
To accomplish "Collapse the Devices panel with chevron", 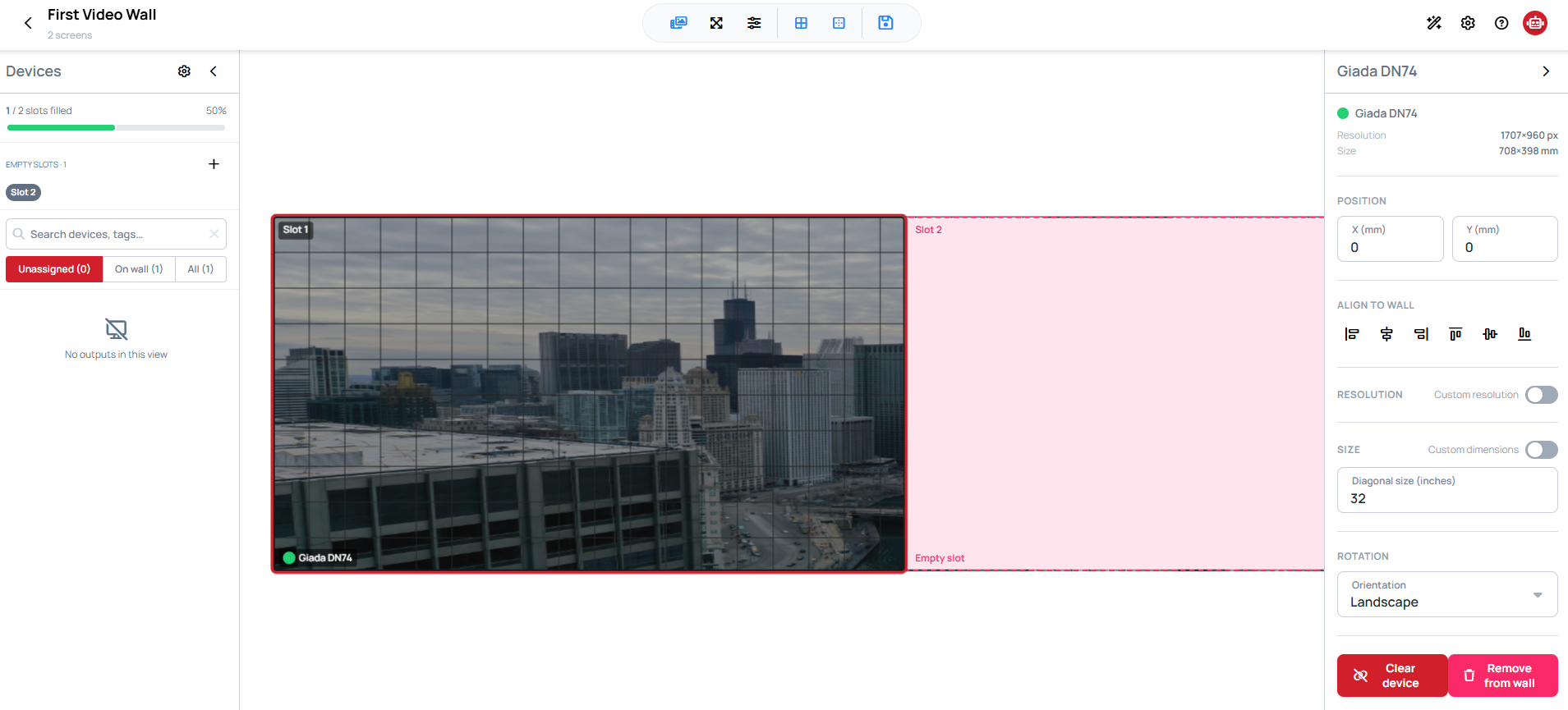I will 214,71.
